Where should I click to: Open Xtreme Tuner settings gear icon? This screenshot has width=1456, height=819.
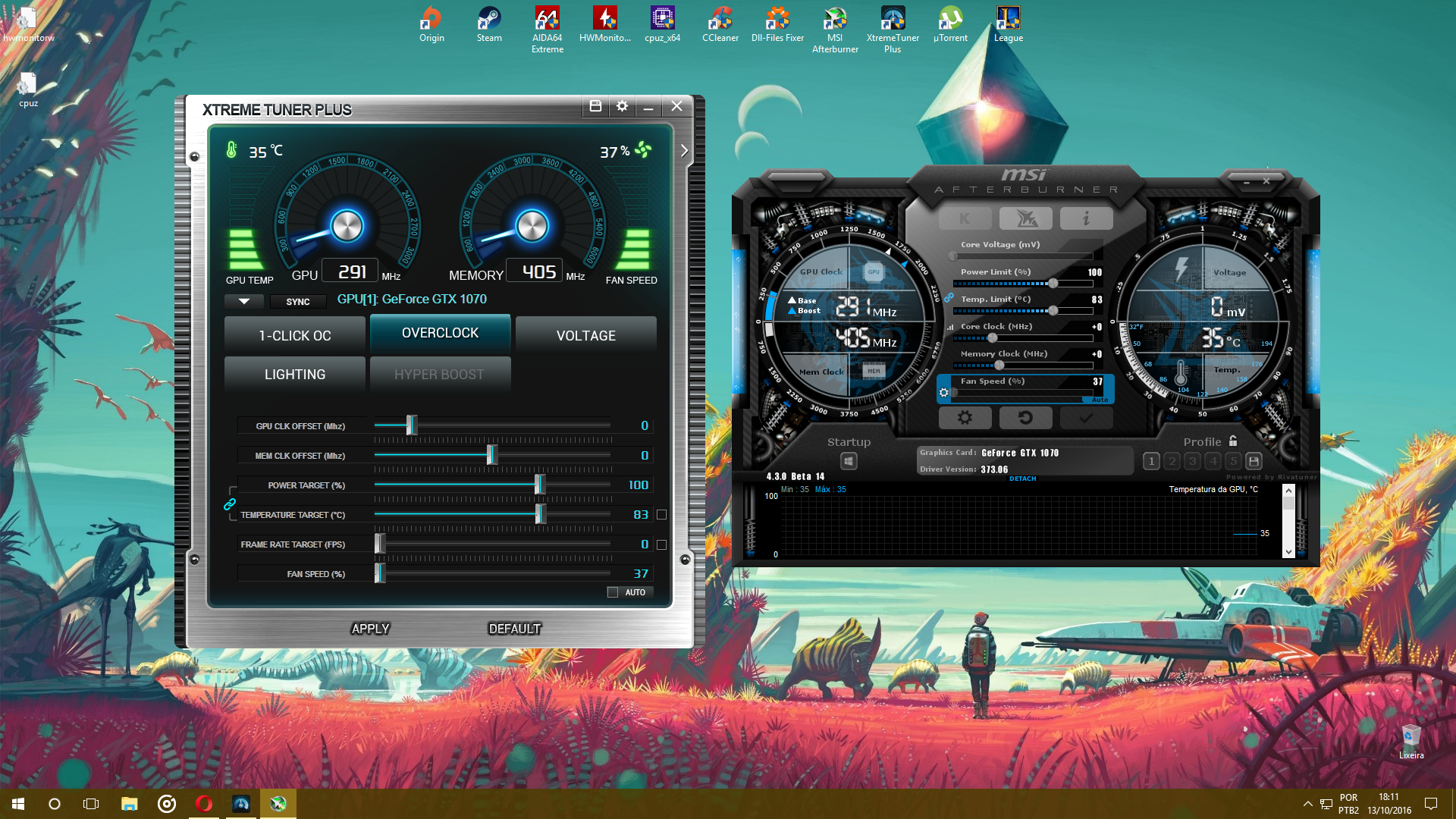pos(622,106)
